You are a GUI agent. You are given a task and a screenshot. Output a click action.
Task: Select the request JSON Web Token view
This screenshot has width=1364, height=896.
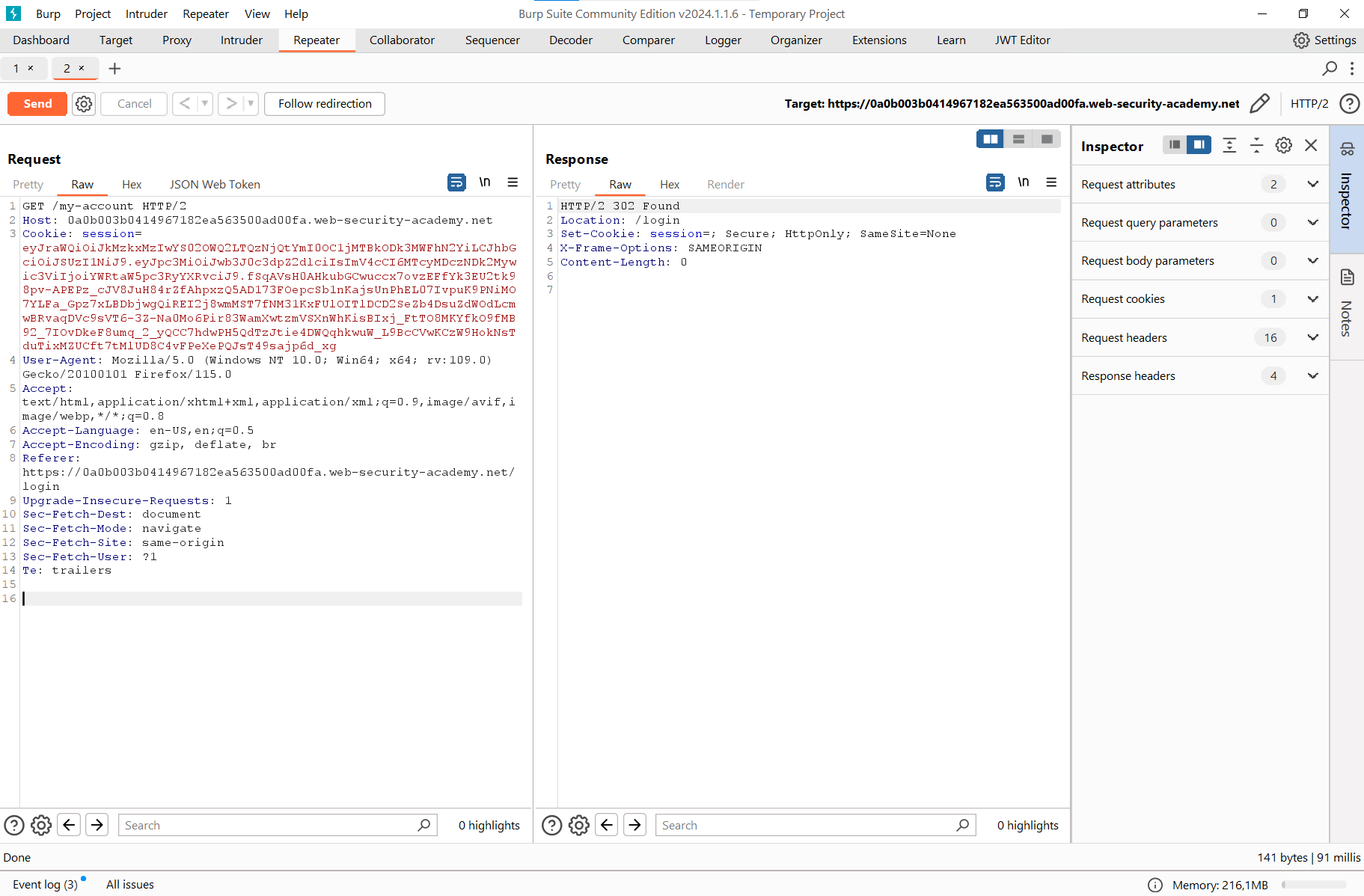[215, 184]
